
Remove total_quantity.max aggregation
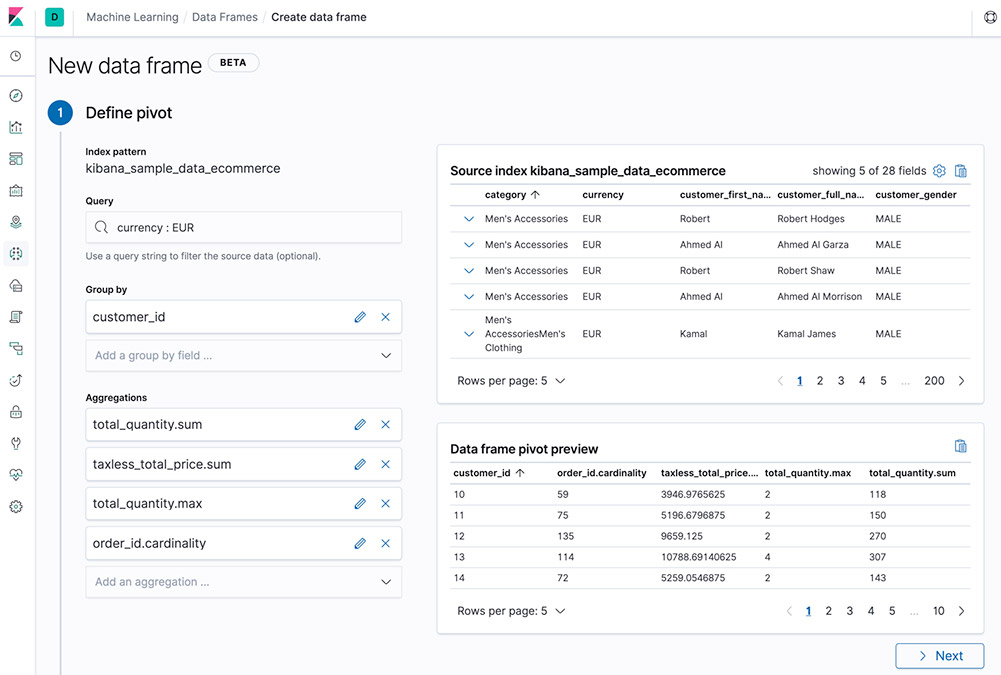click(386, 504)
